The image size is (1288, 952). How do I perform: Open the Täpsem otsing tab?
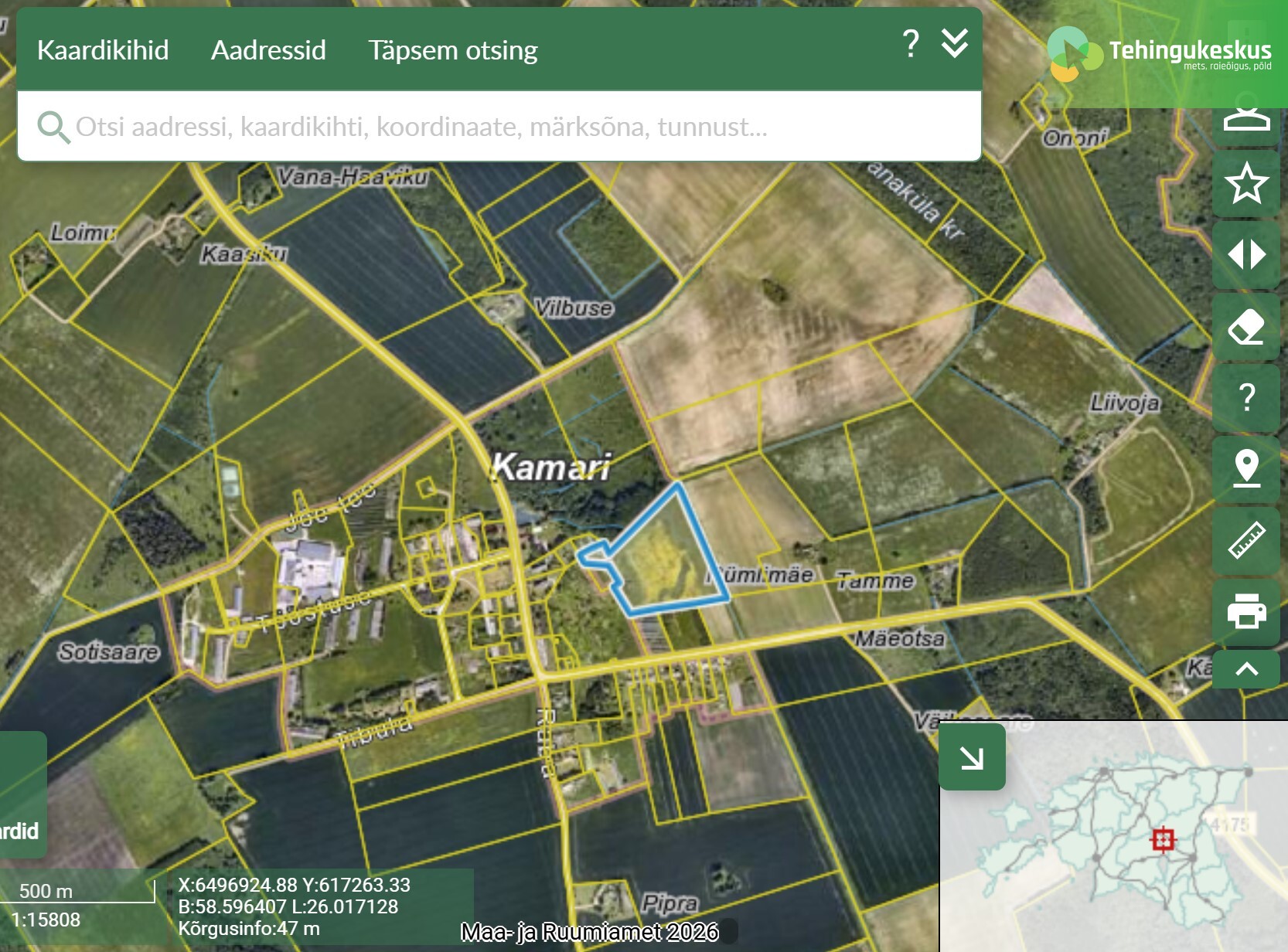pos(452,50)
